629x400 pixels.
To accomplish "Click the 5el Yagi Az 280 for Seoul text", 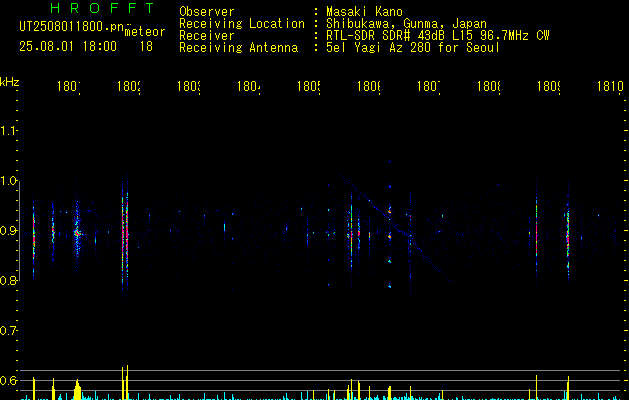I will pyautogui.click(x=413, y=48).
